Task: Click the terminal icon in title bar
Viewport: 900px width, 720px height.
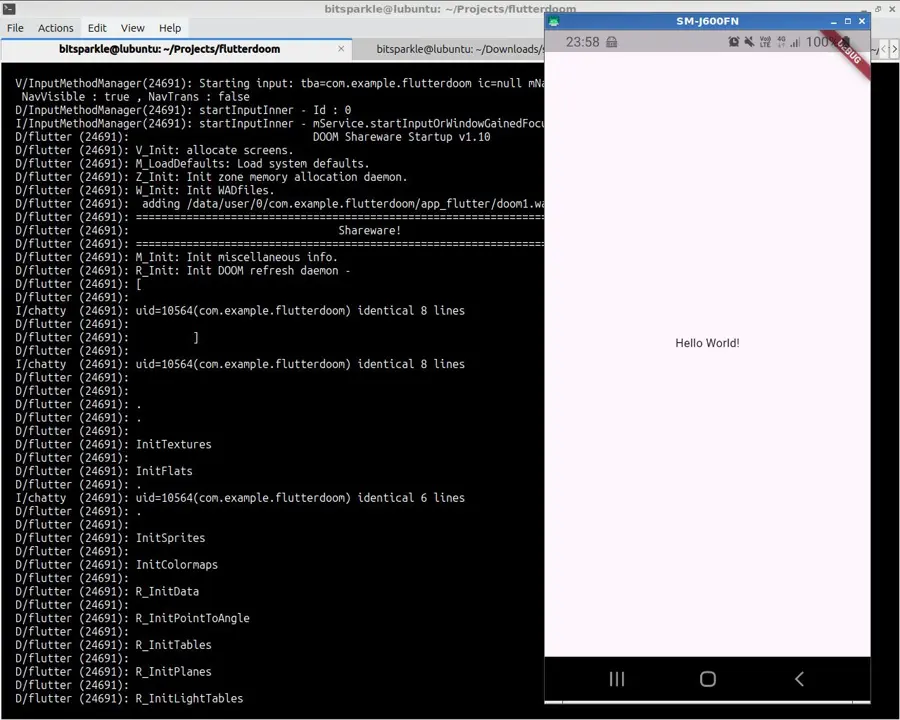Action: point(9,9)
